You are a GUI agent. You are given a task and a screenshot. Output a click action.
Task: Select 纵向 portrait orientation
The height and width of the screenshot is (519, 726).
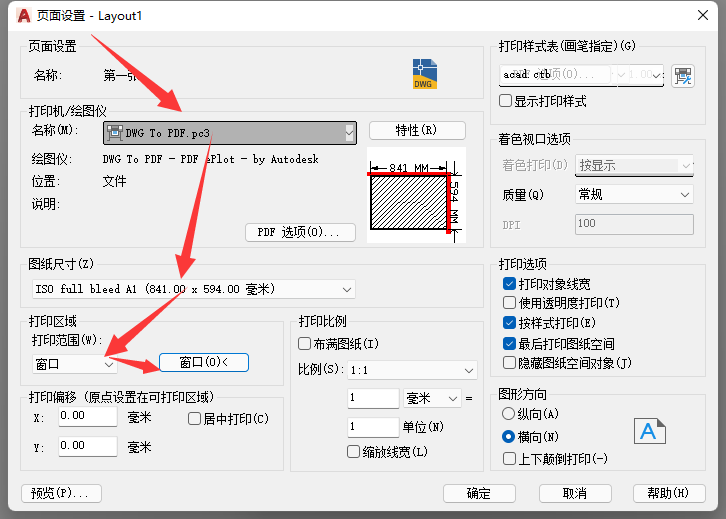click(508, 413)
